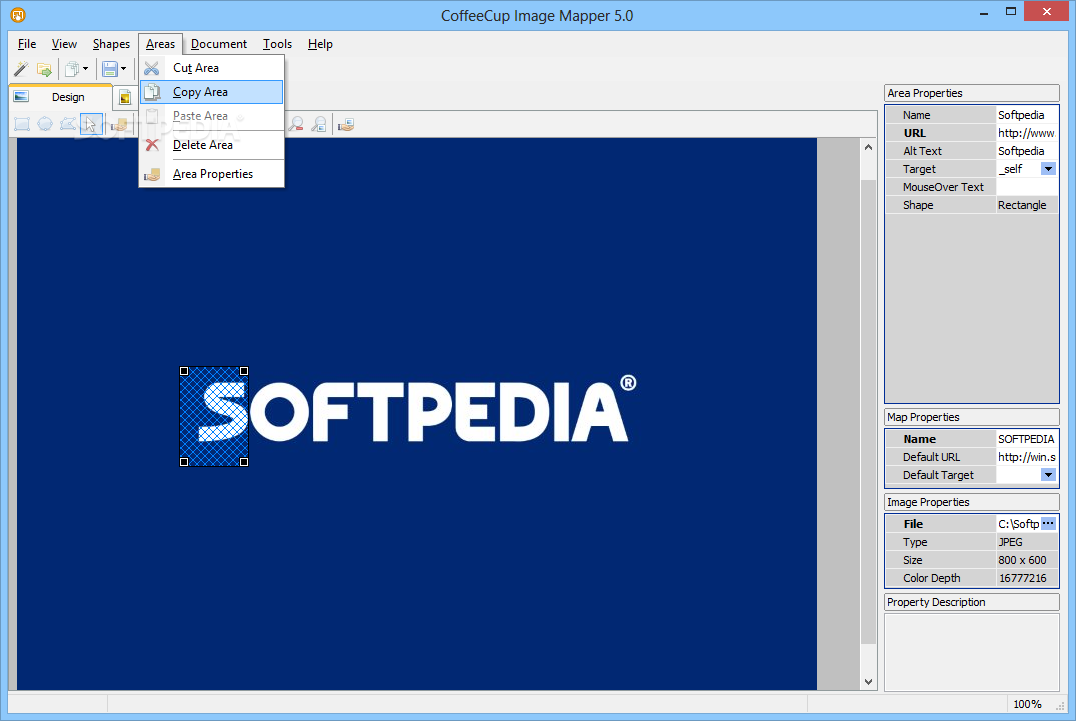Choose Area Properties from the menu
The height and width of the screenshot is (721, 1076).
[211, 174]
